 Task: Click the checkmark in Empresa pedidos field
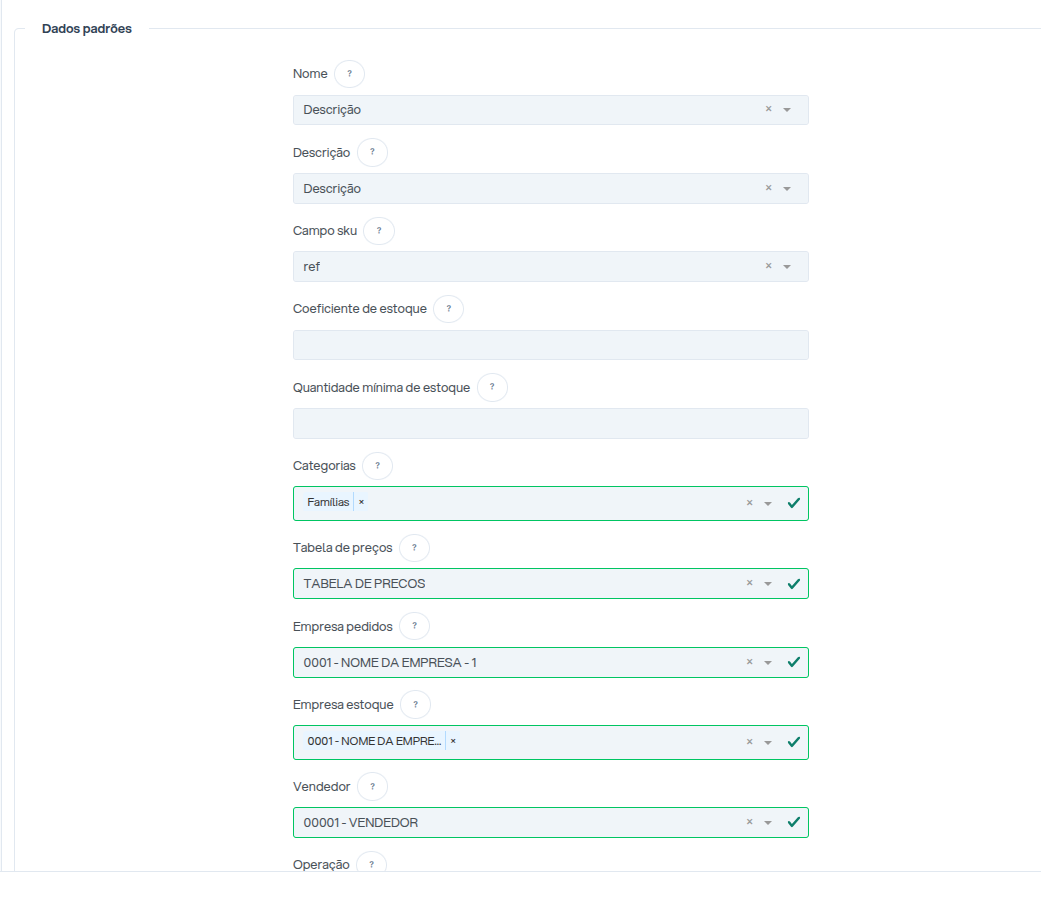point(793,662)
